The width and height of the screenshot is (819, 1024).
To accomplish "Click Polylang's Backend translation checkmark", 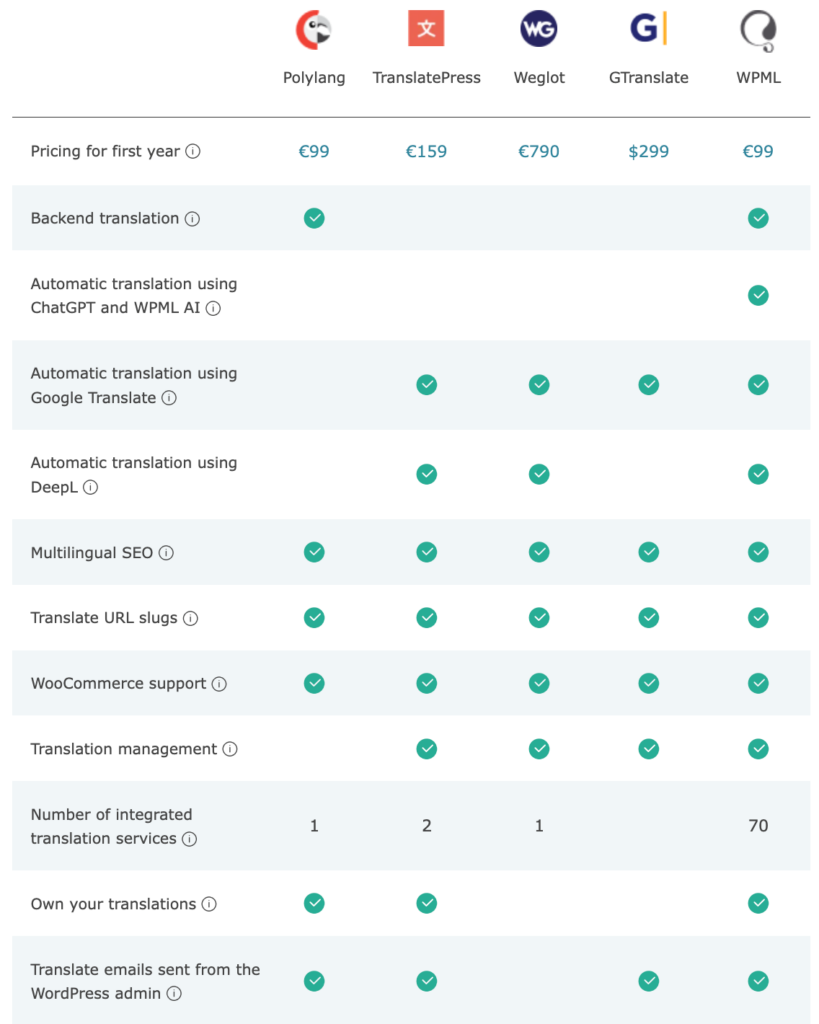I will tap(314, 218).
